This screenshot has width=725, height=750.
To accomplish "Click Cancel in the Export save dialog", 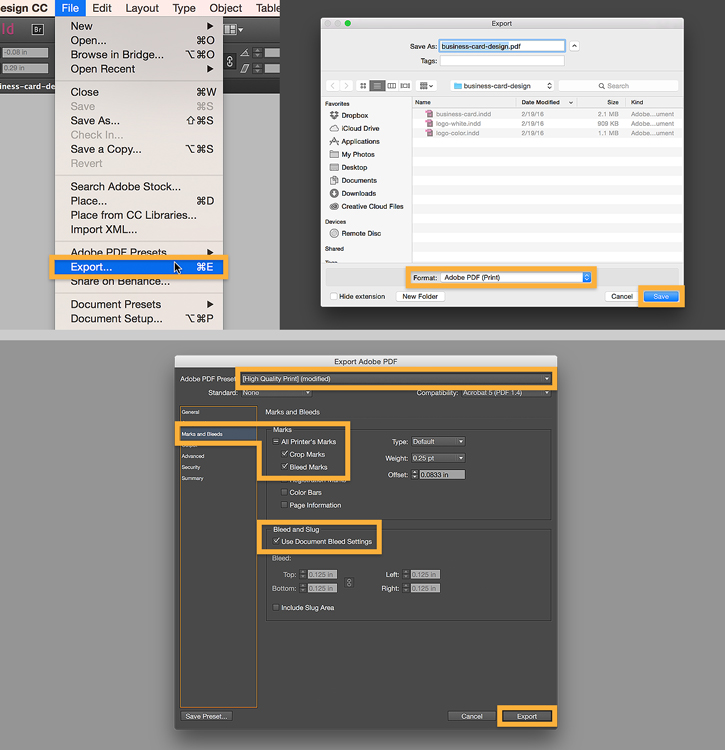I will pos(622,296).
